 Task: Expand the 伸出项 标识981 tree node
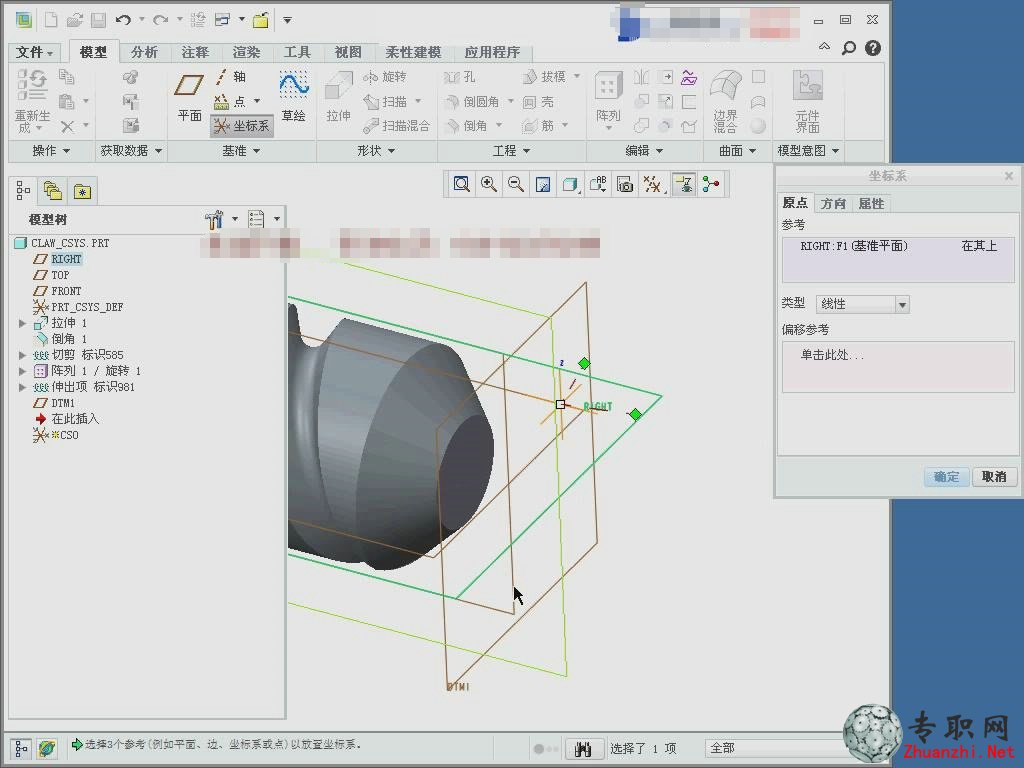coord(22,387)
